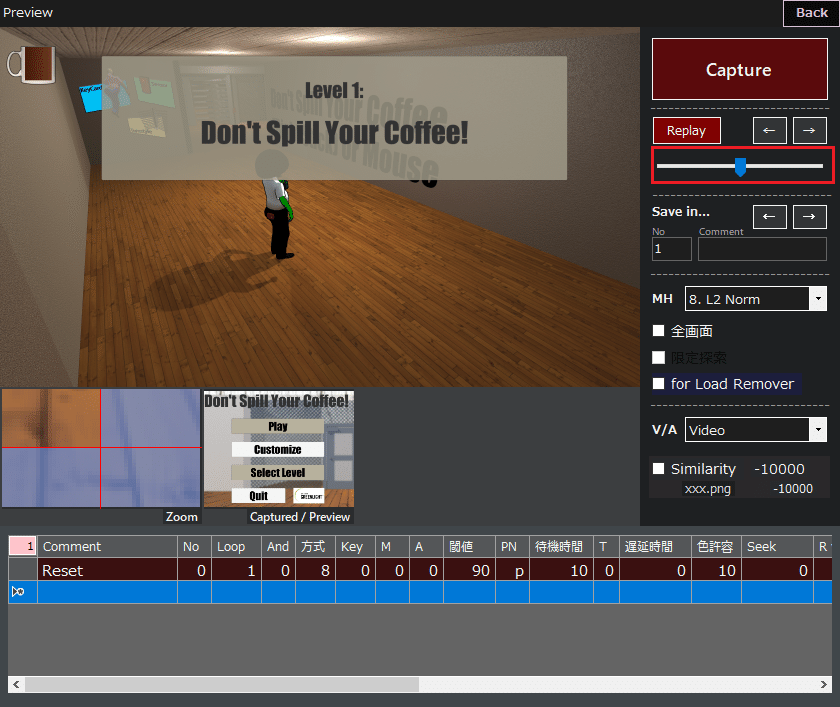The width and height of the screenshot is (840, 707).
Task: Click the horizontal scrollbar thumb
Action: click(222, 685)
